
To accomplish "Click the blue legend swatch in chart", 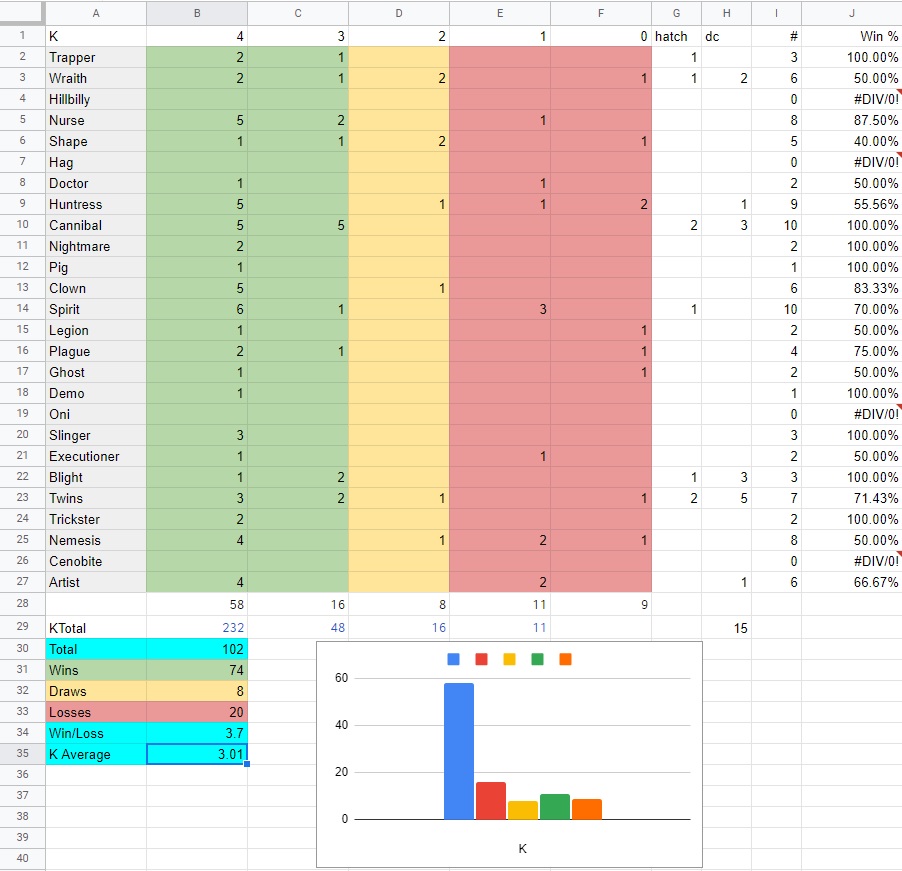I will [x=453, y=659].
